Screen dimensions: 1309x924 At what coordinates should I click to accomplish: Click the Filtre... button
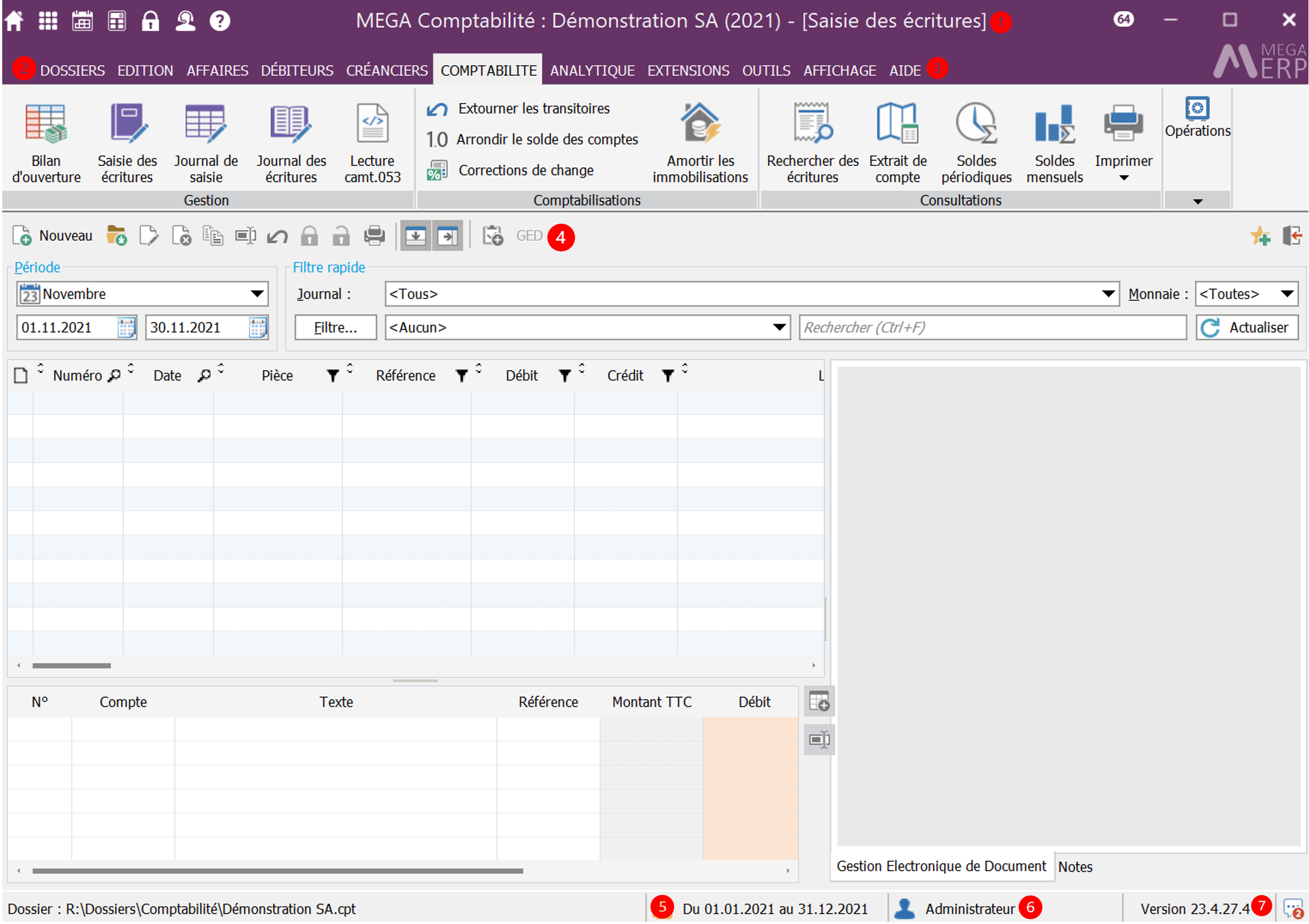335,327
